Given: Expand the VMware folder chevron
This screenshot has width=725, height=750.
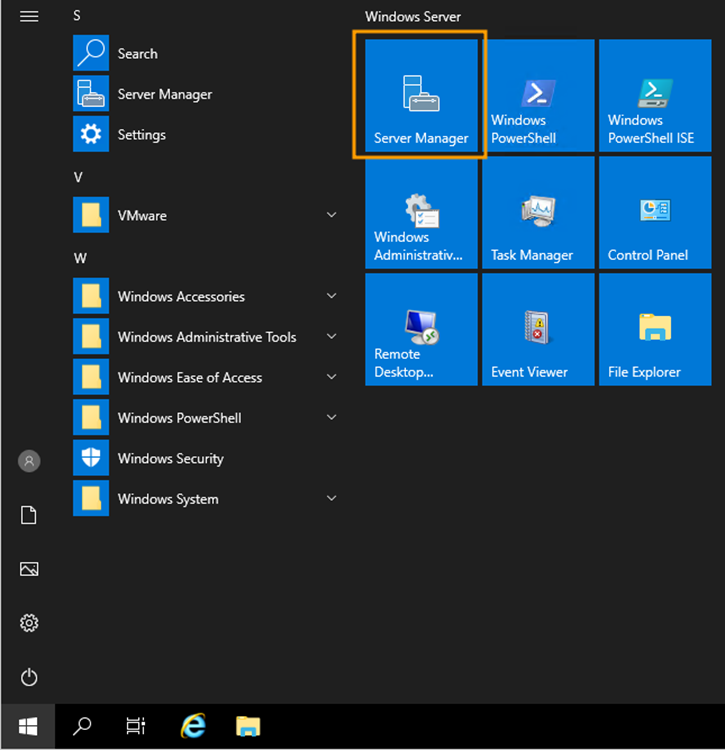Looking at the screenshot, I should click(331, 215).
